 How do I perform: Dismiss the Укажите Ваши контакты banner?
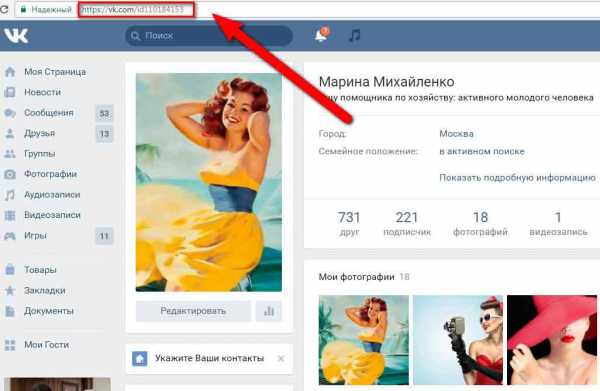(x=281, y=358)
